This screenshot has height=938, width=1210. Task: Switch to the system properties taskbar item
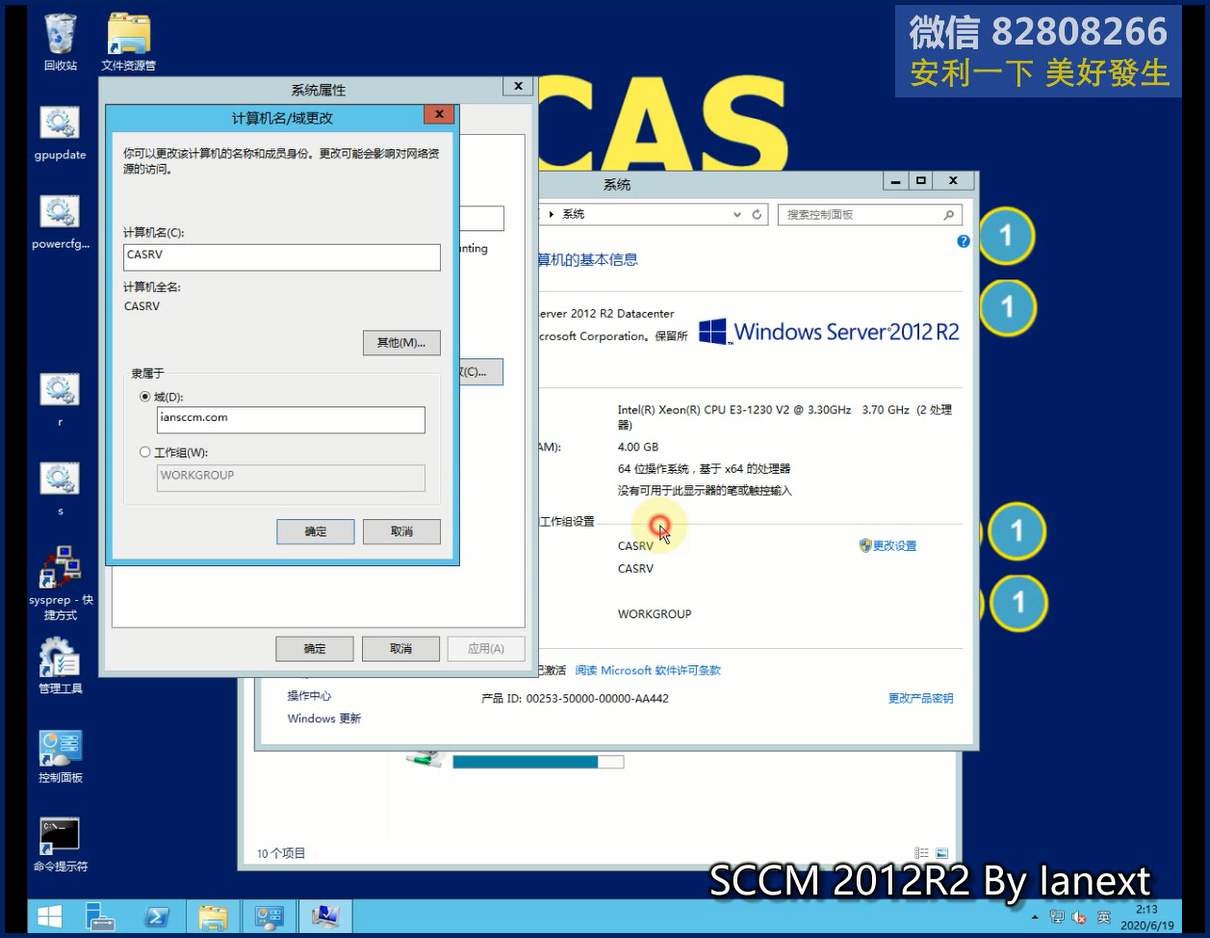click(326, 916)
